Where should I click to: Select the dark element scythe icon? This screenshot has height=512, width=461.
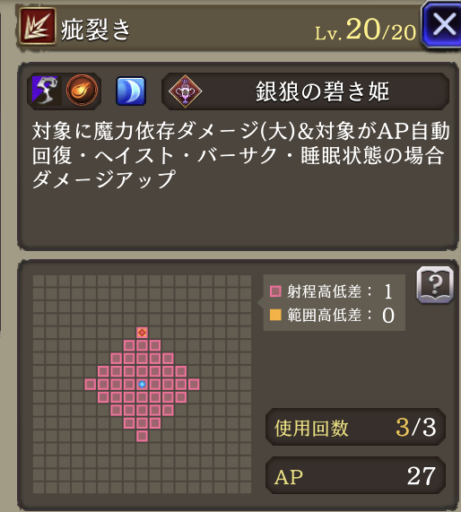pos(46,90)
